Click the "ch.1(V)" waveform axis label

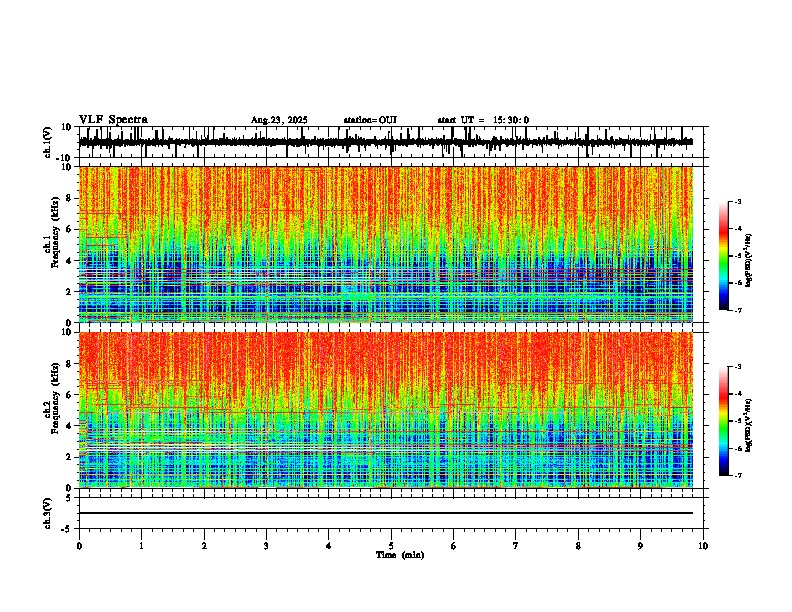(48, 142)
